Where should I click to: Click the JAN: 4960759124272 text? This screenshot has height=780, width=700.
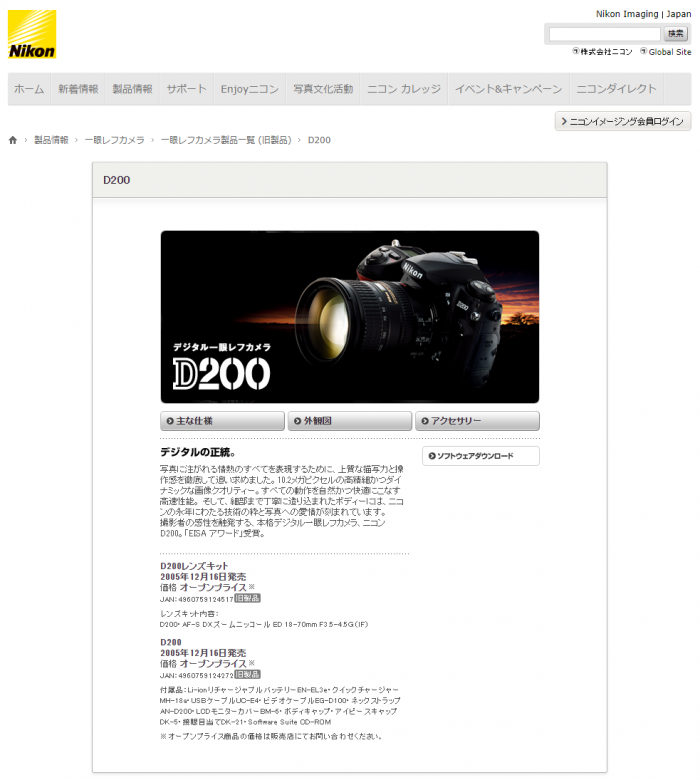(197, 676)
